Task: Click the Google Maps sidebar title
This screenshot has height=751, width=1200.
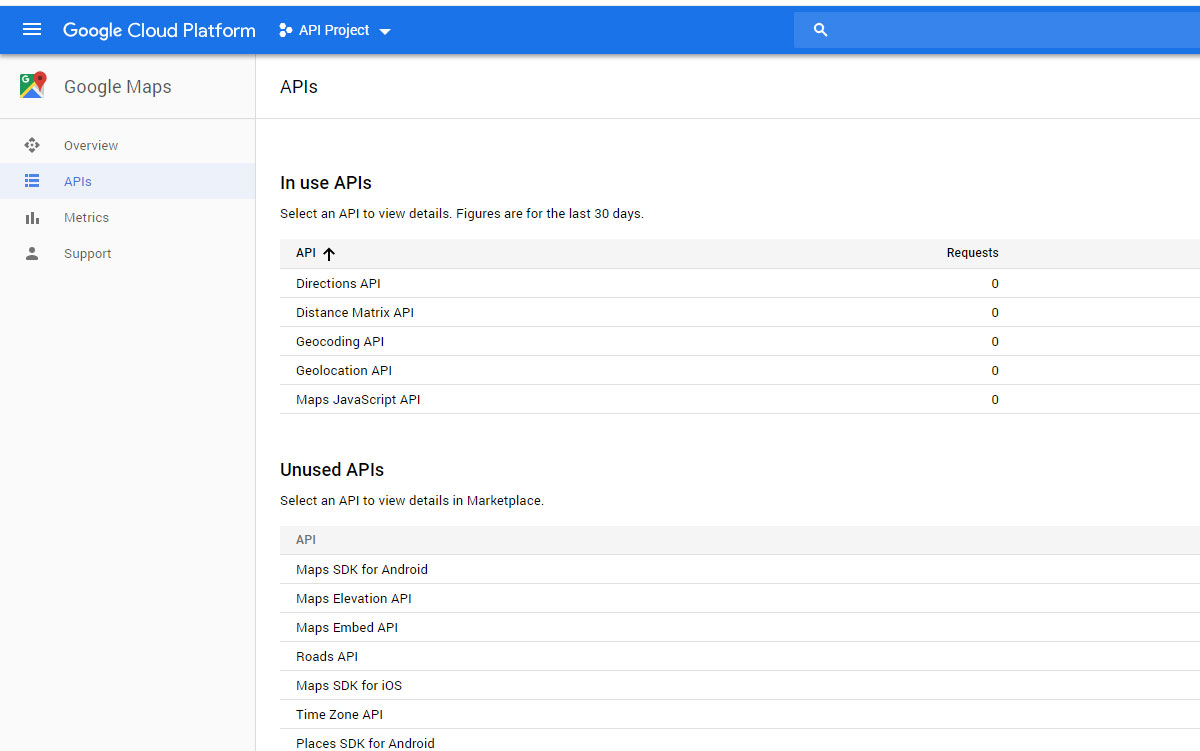Action: click(118, 87)
